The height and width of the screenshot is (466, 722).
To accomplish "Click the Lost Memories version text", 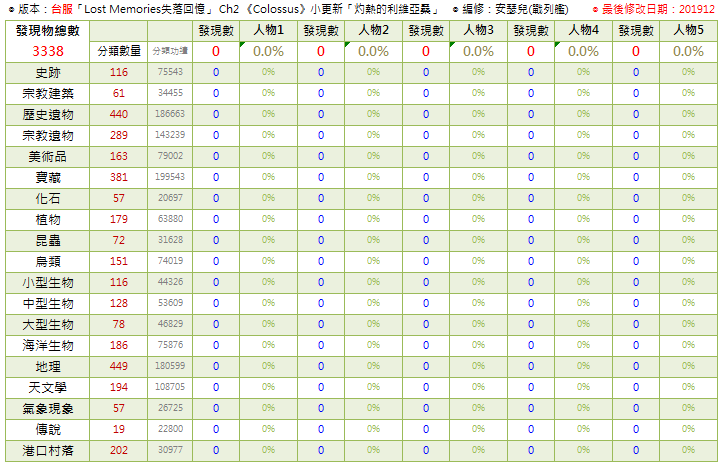I will [x=225, y=9].
